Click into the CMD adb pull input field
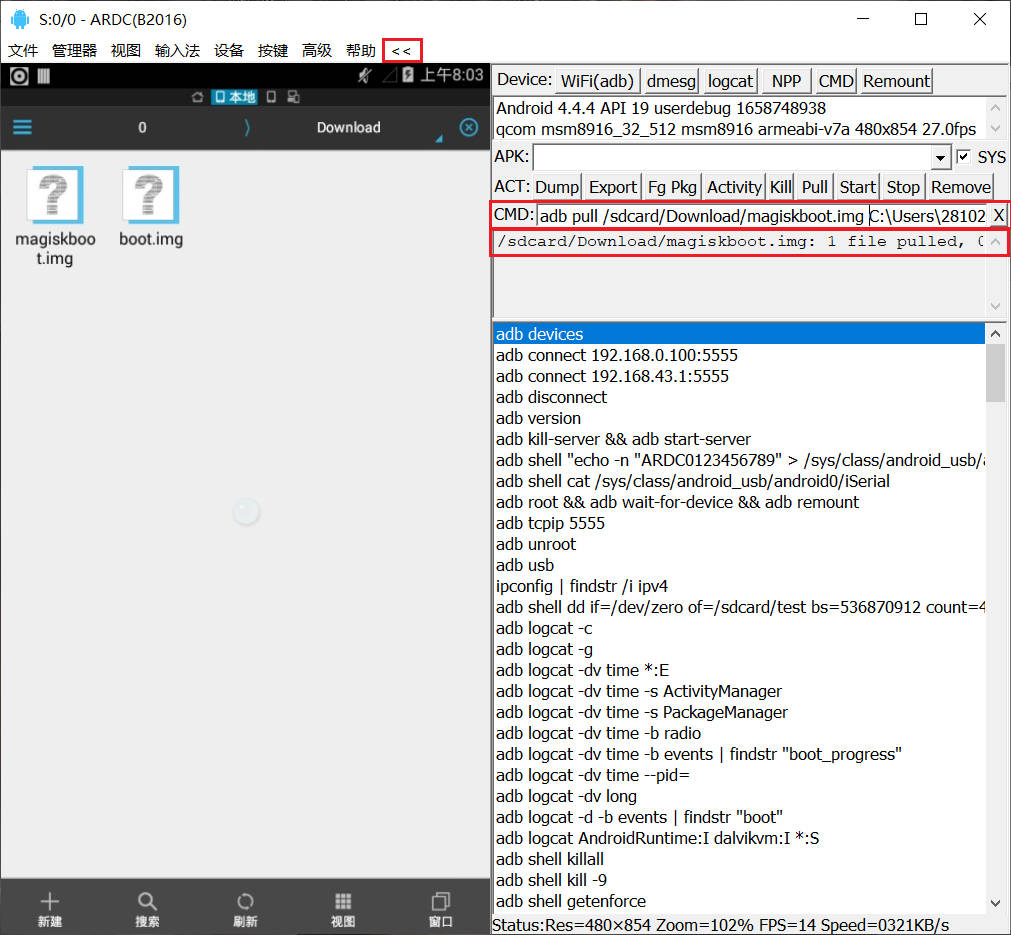The height and width of the screenshot is (935, 1011). pyautogui.click(x=700, y=216)
